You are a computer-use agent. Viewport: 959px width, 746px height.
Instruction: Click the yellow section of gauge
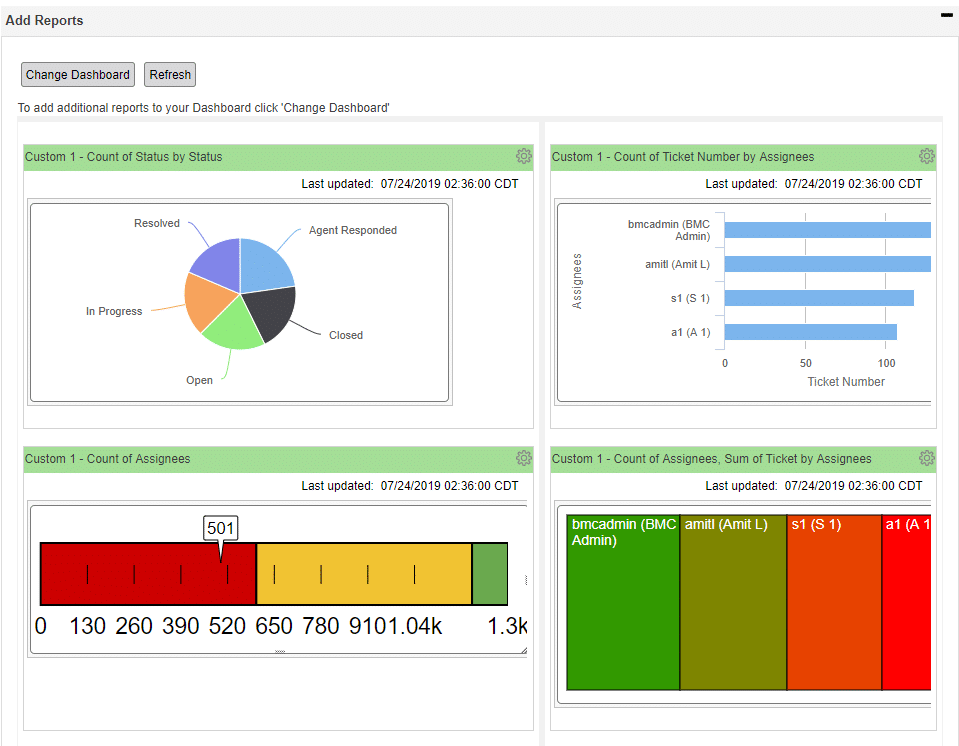[x=364, y=574]
